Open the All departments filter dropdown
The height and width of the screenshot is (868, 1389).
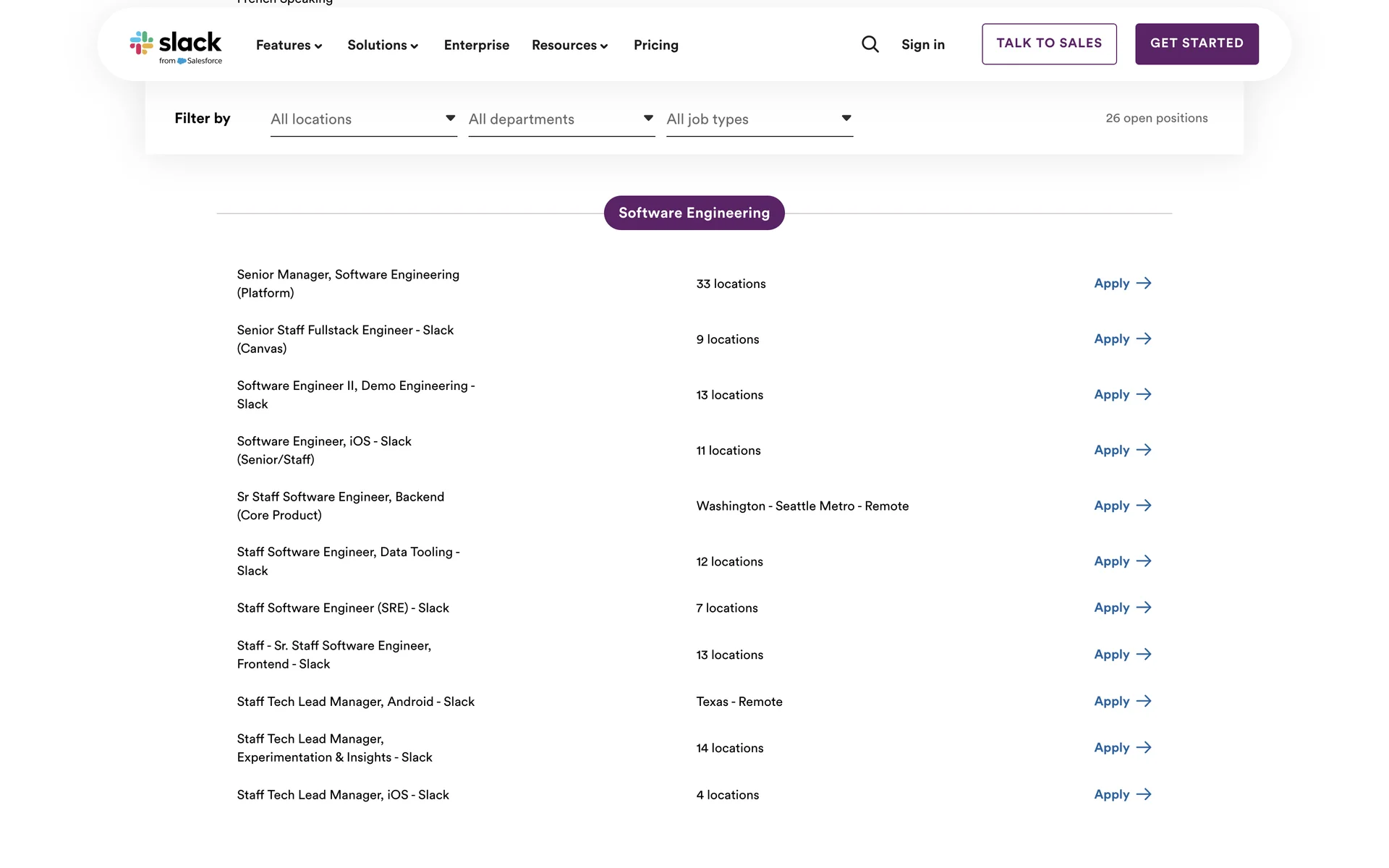tap(561, 119)
